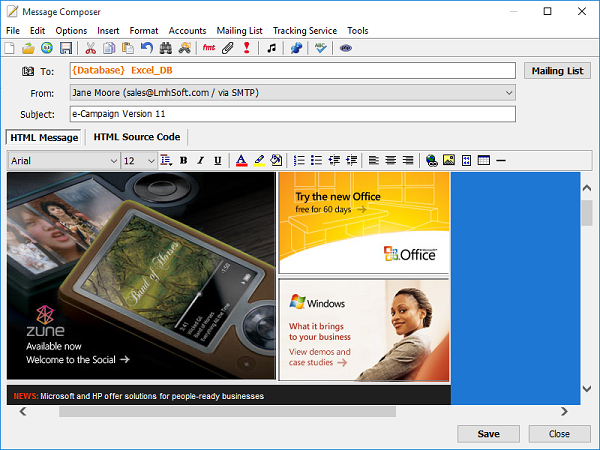Open Find with the binoculars icon

pos(165,48)
